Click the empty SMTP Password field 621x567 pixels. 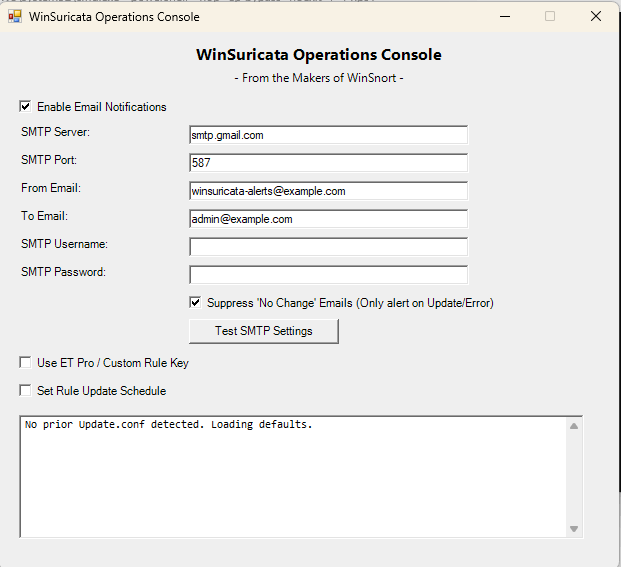328,275
